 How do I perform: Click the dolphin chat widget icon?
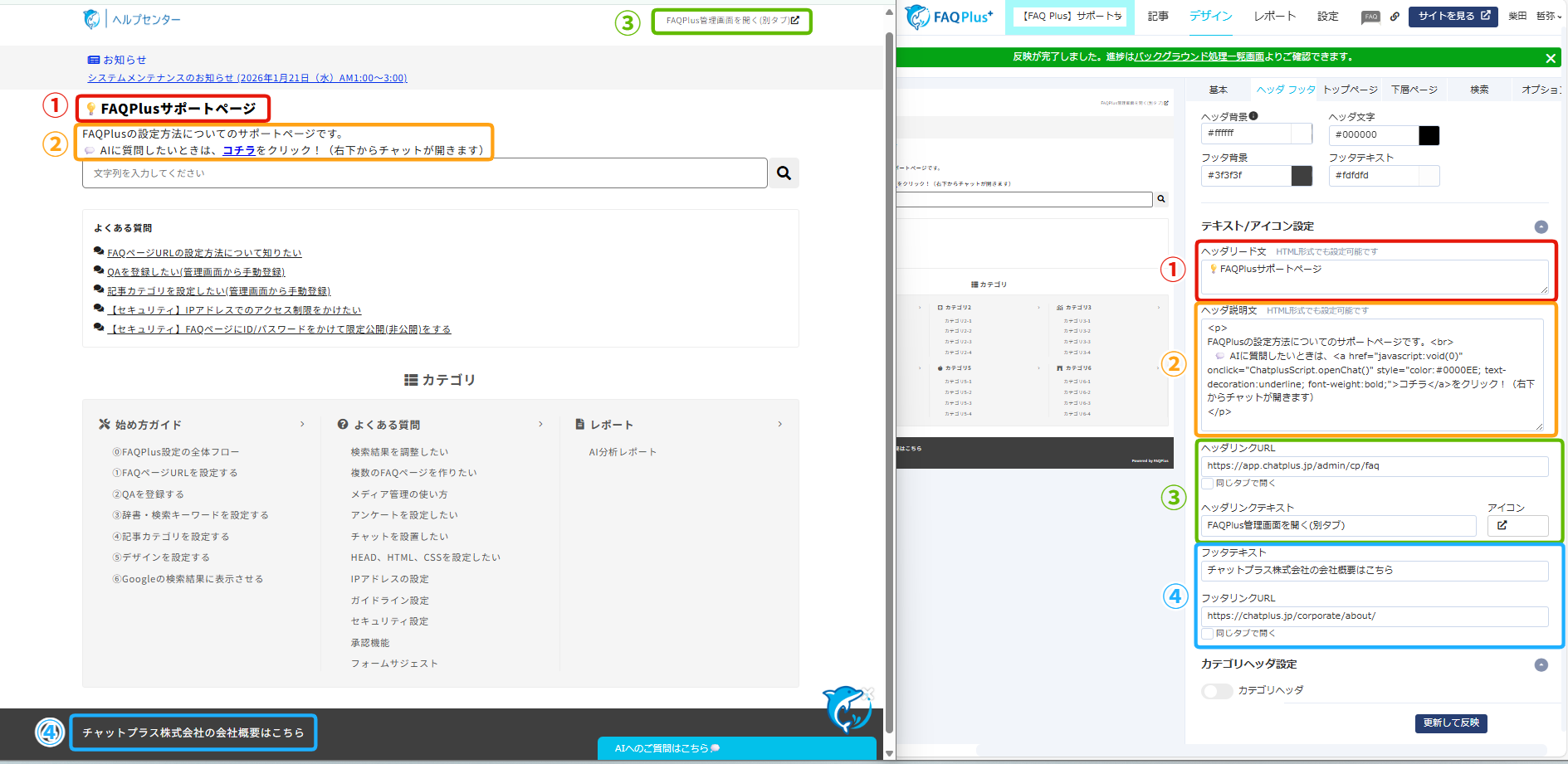(847, 708)
